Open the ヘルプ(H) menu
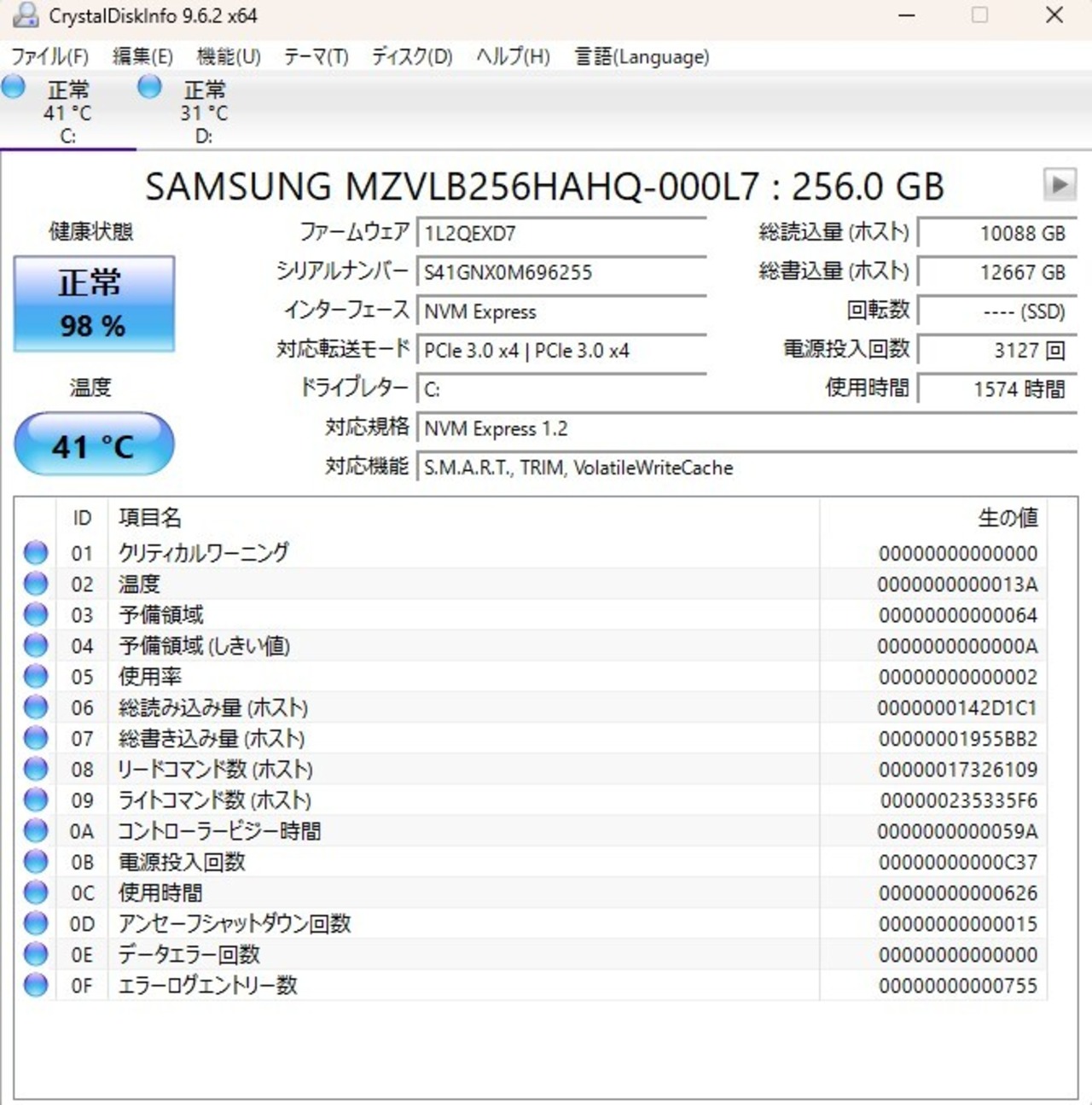Screen dimensions: 1092x1105 pos(513,56)
